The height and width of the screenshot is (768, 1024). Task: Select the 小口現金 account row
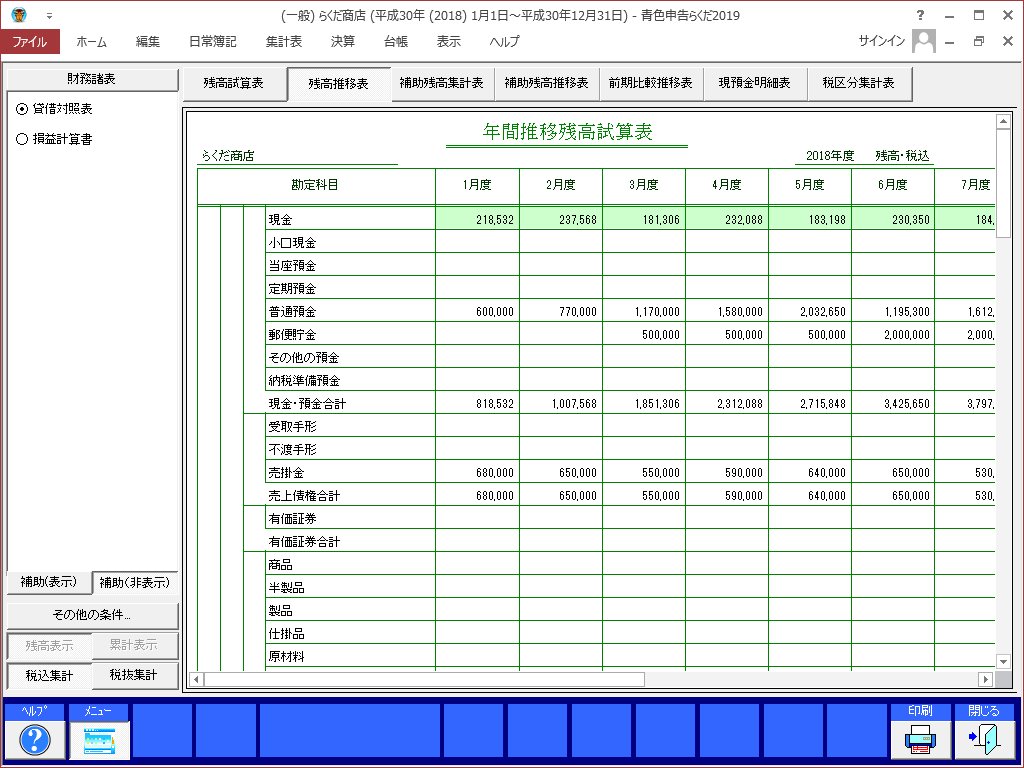[x=351, y=242]
